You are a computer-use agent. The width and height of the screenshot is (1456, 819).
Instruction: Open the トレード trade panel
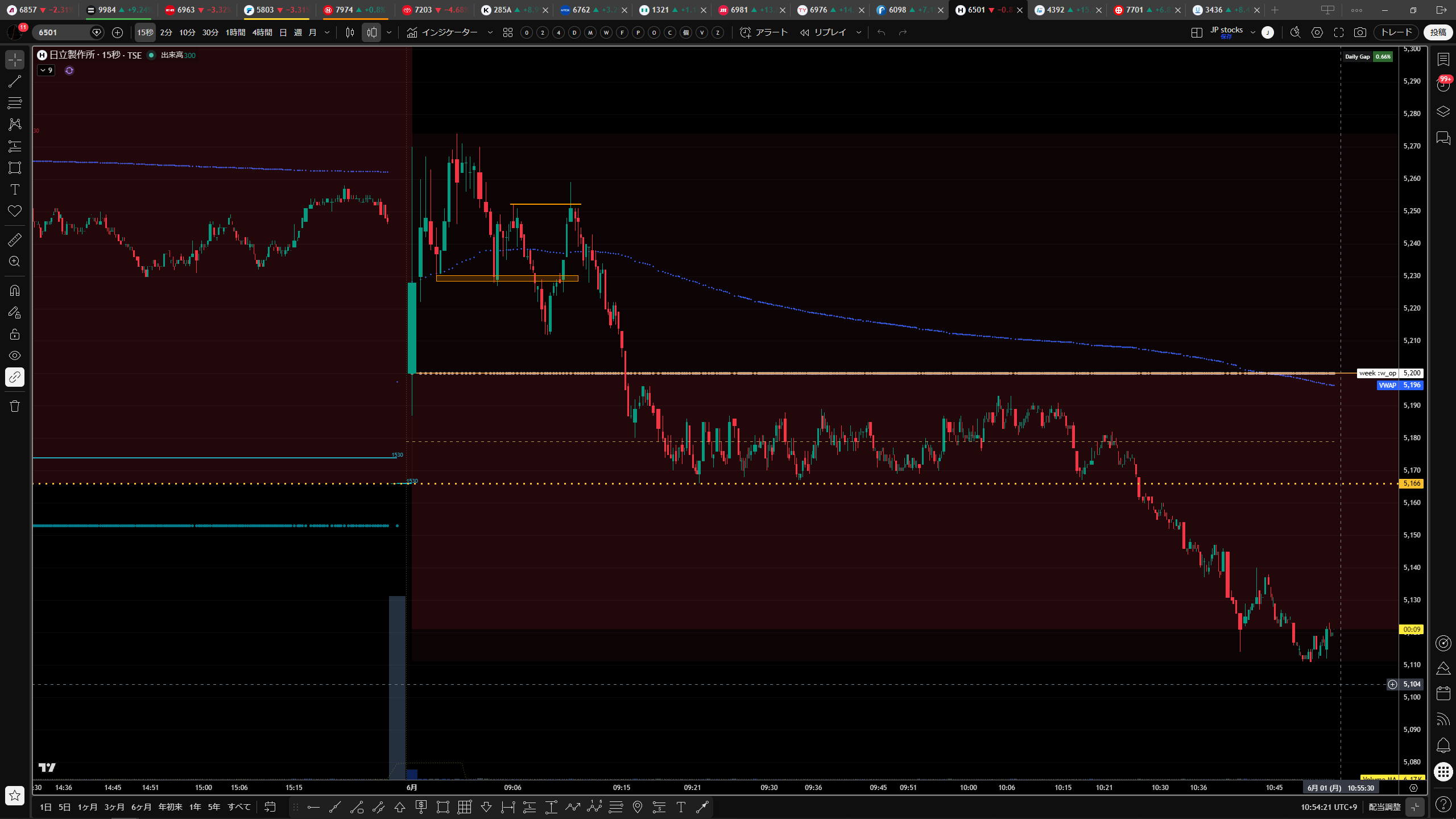pos(1396,32)
